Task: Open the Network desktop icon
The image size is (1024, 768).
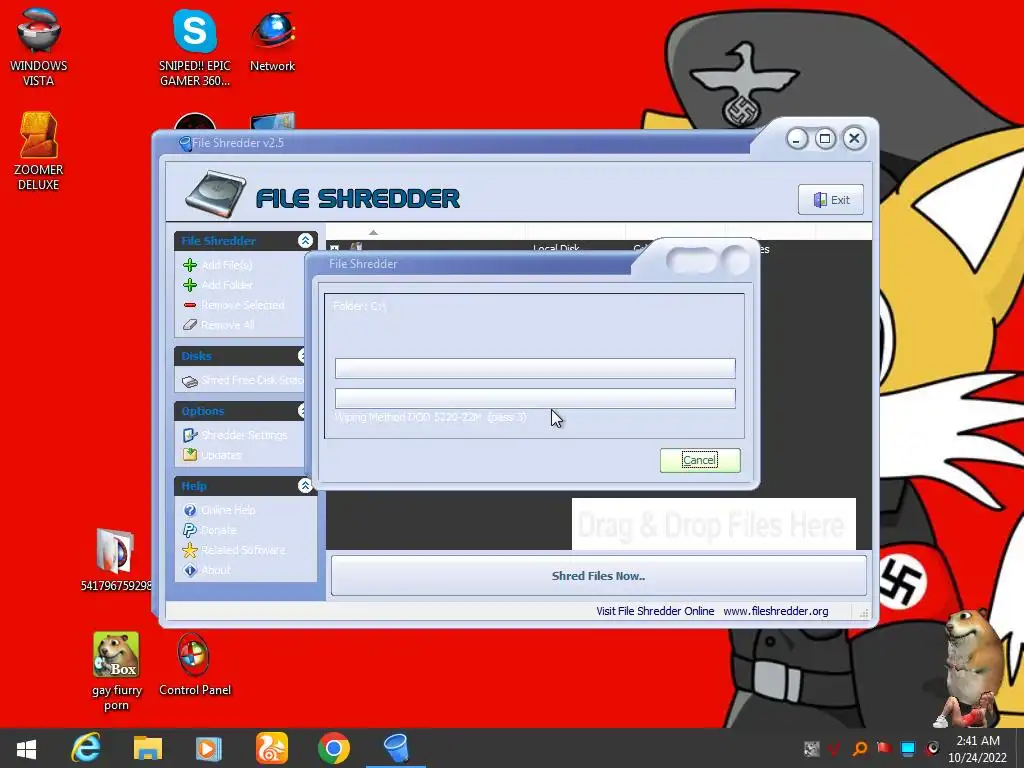Action: [272, 42]
